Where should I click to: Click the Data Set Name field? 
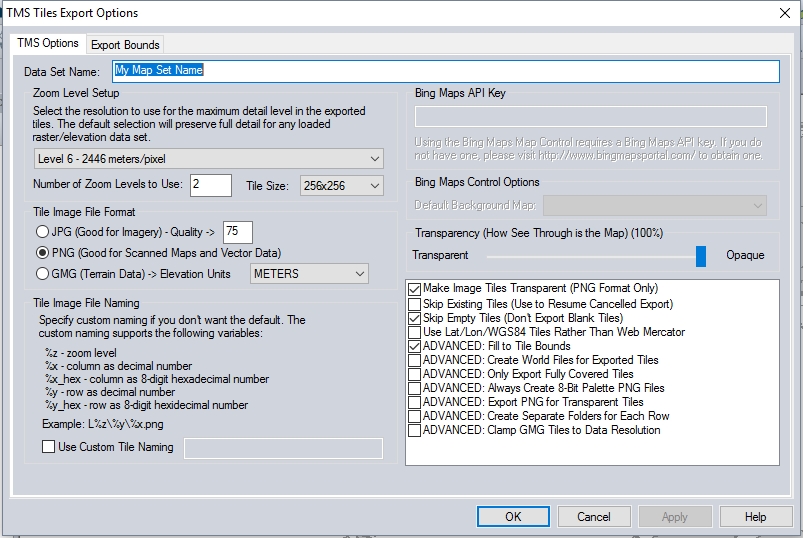pyautogui.click(x=445, y=71)
